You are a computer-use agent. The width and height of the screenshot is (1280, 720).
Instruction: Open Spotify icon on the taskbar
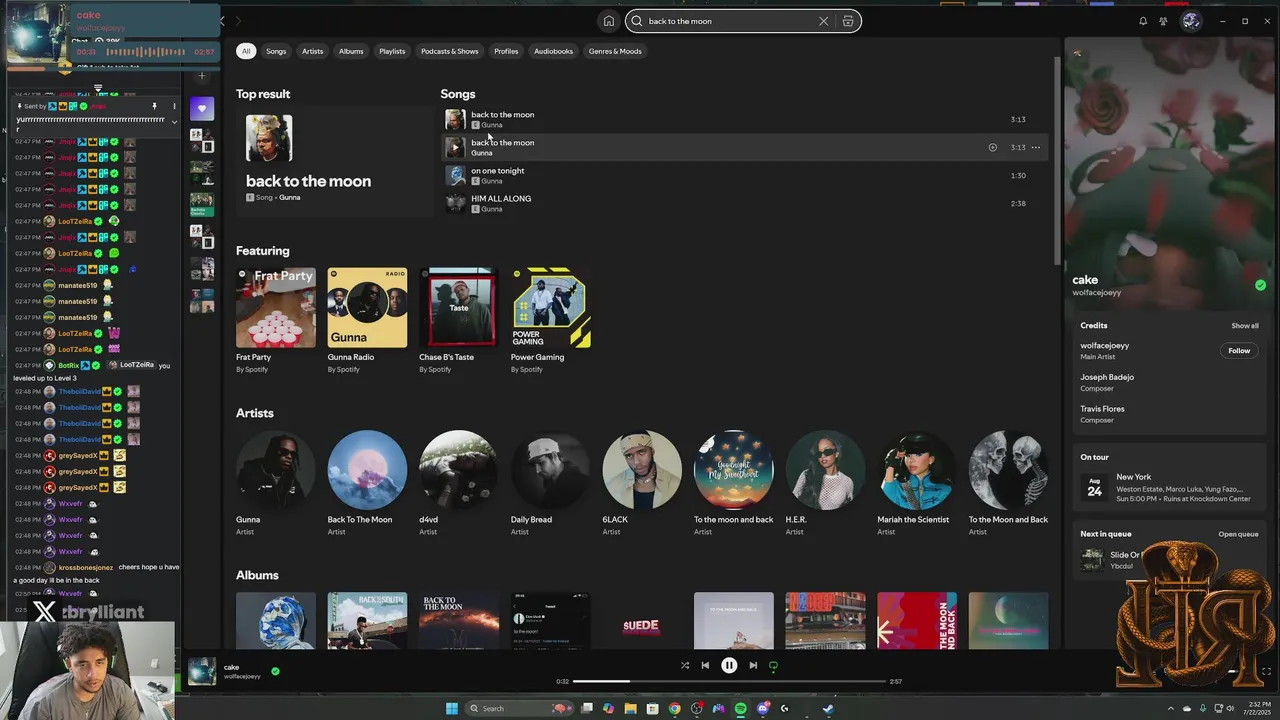coord(740,708)
